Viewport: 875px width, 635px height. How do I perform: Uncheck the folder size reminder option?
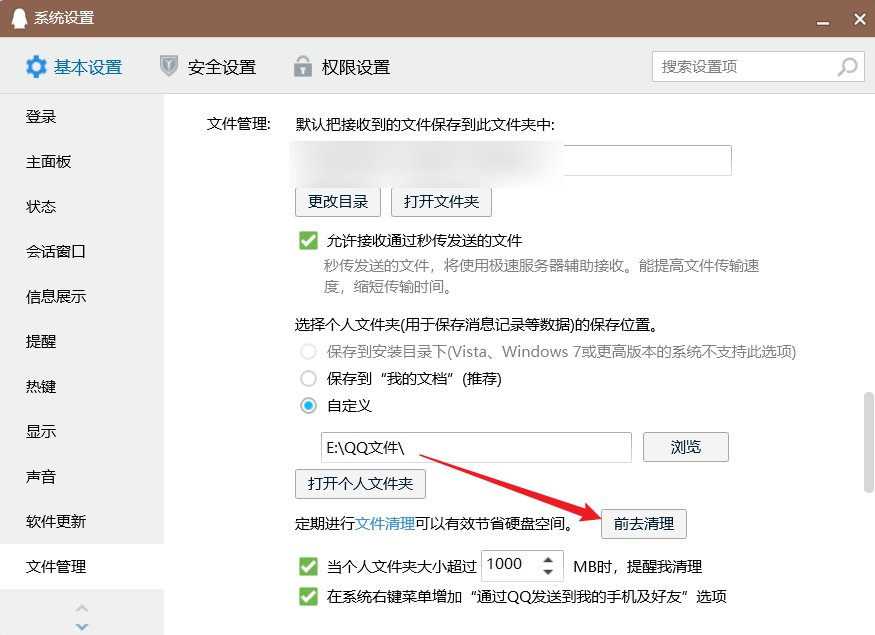[x=308, y=566]
